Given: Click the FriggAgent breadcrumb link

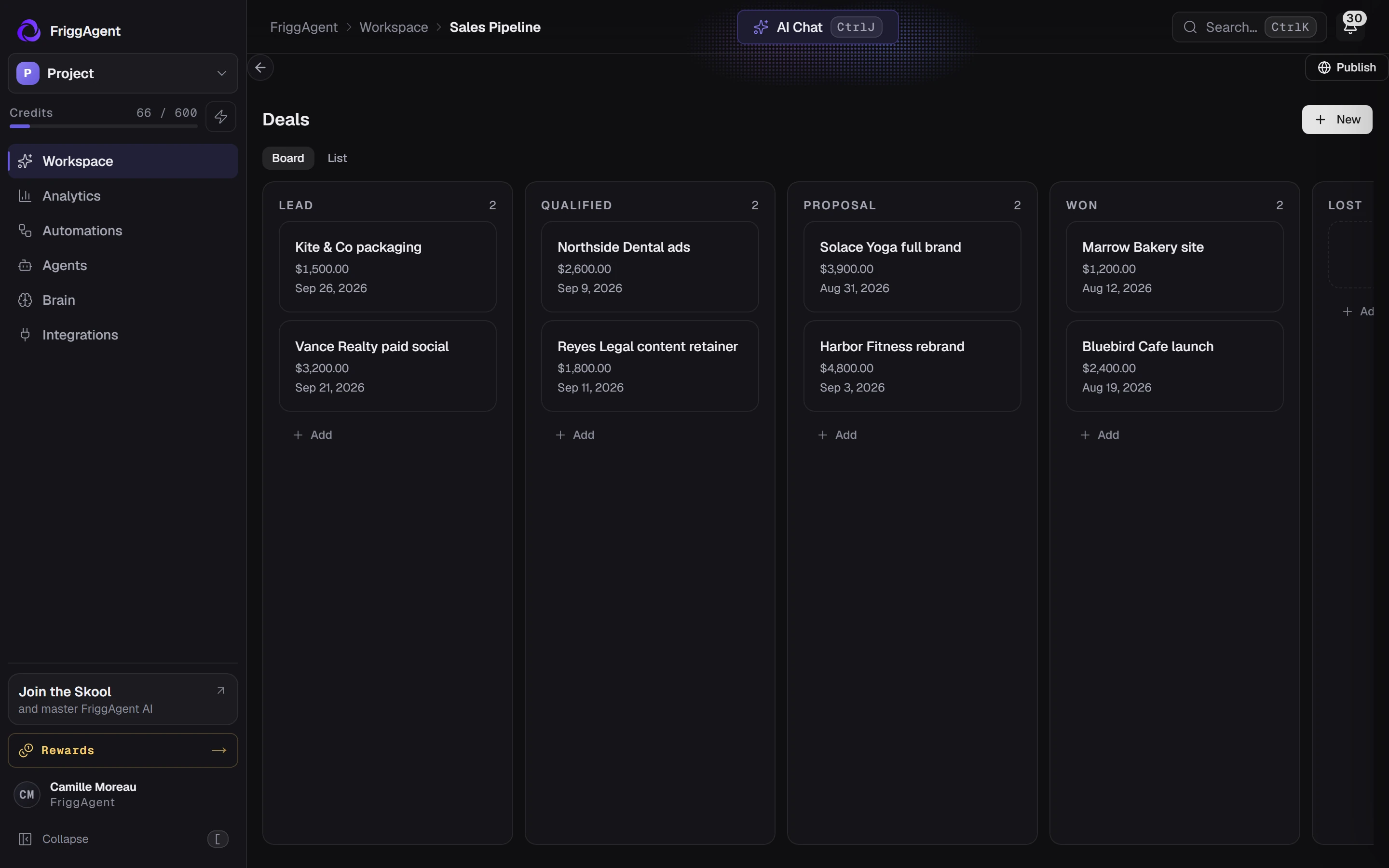Looking at the screenshot, I should pos(304,27).
